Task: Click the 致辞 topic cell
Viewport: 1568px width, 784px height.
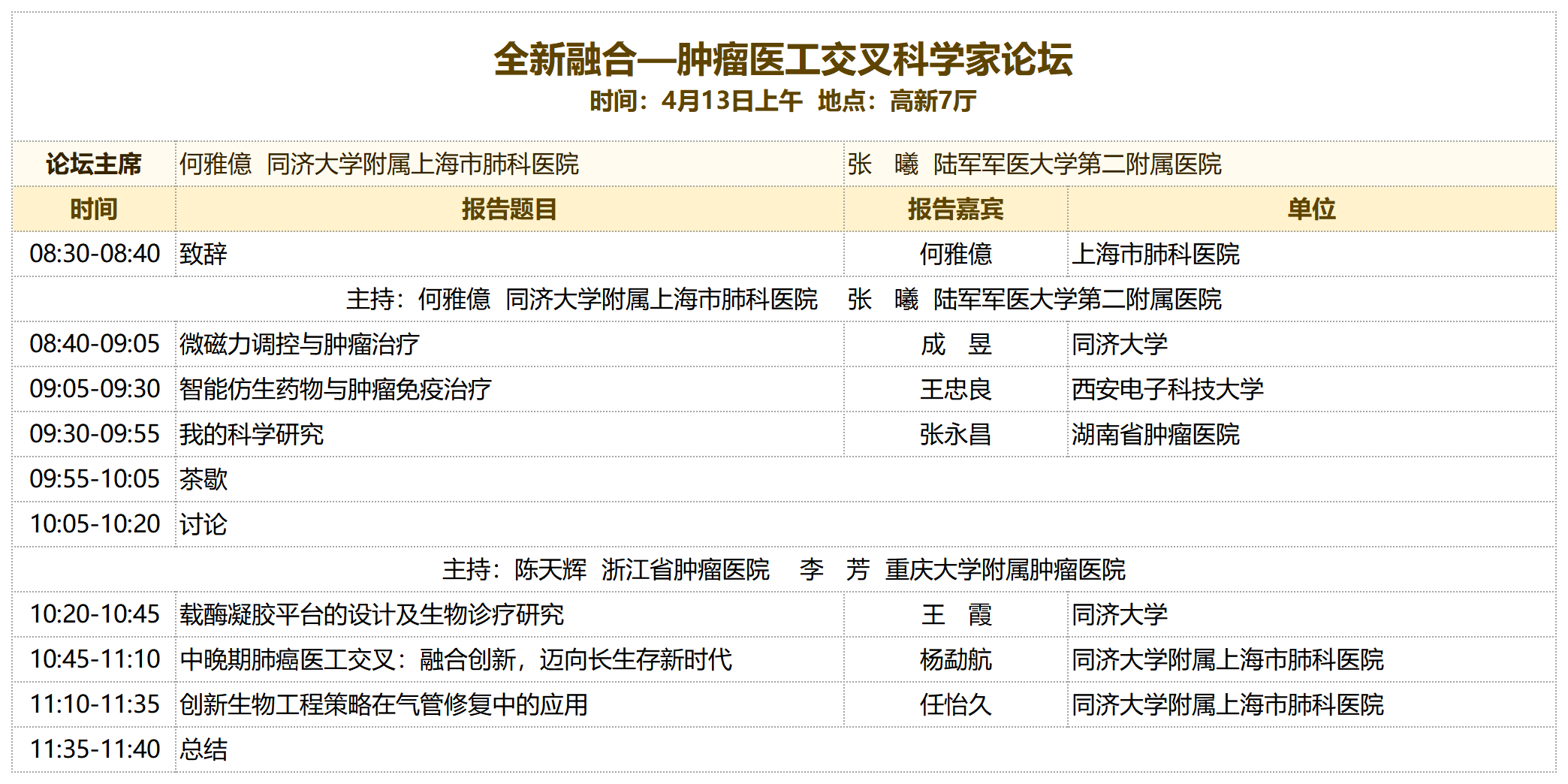Action: [x=204, y=254]
